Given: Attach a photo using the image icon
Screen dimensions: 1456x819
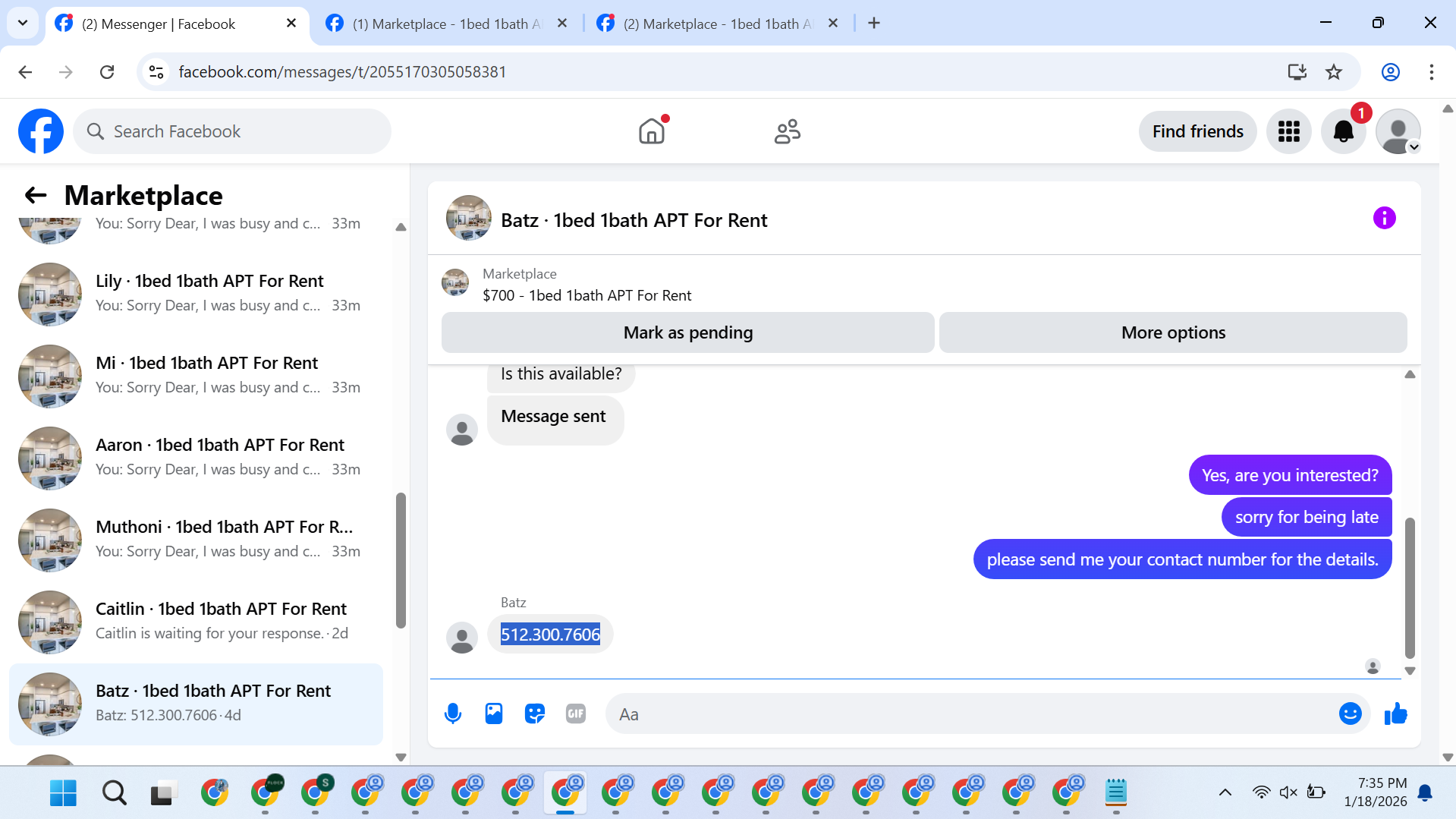Looking at the screenshot, I should (x=494, y=714).
